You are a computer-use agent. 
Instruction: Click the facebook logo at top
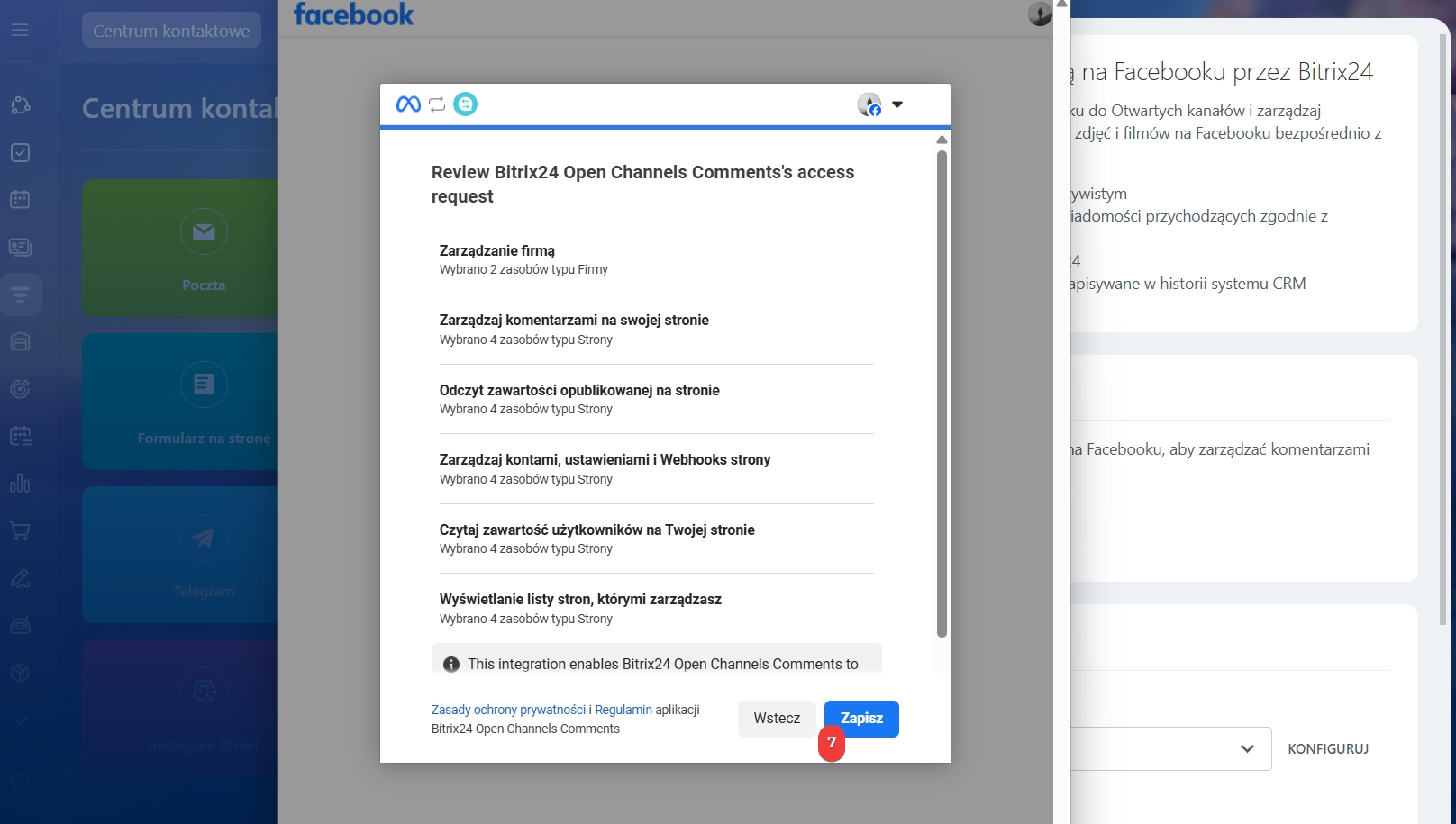(353, 14)
